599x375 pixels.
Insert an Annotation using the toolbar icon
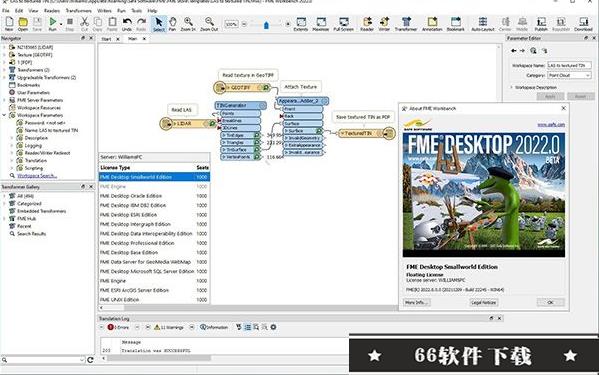point(432,24)
